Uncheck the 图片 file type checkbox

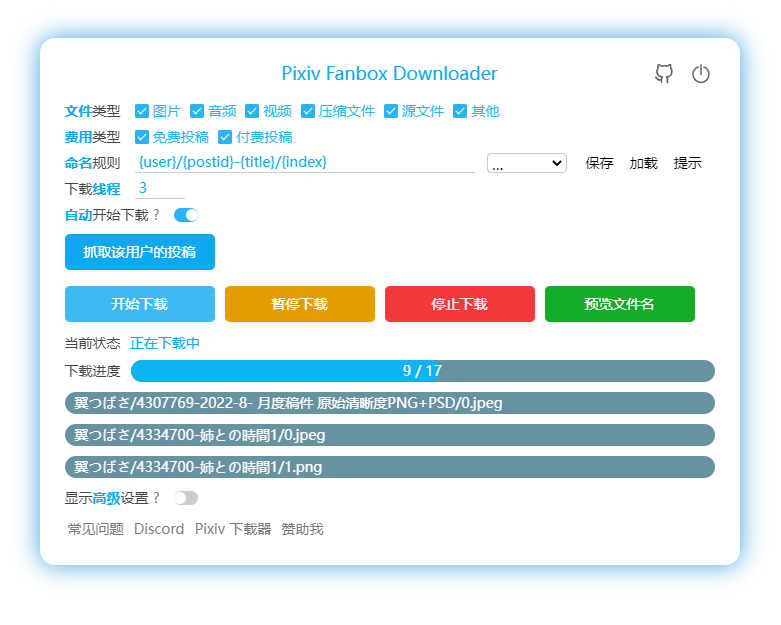(x=142, y=111)
